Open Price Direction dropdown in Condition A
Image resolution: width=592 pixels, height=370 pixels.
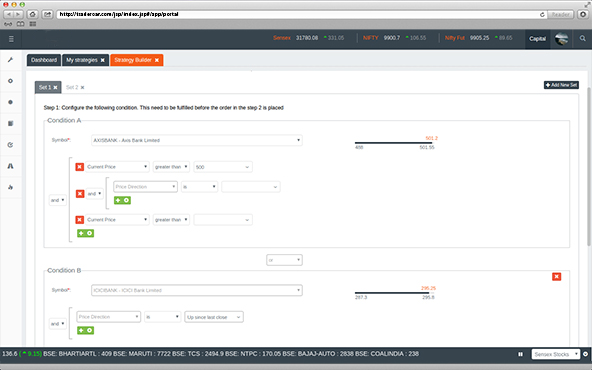click(x=145, y=187)
